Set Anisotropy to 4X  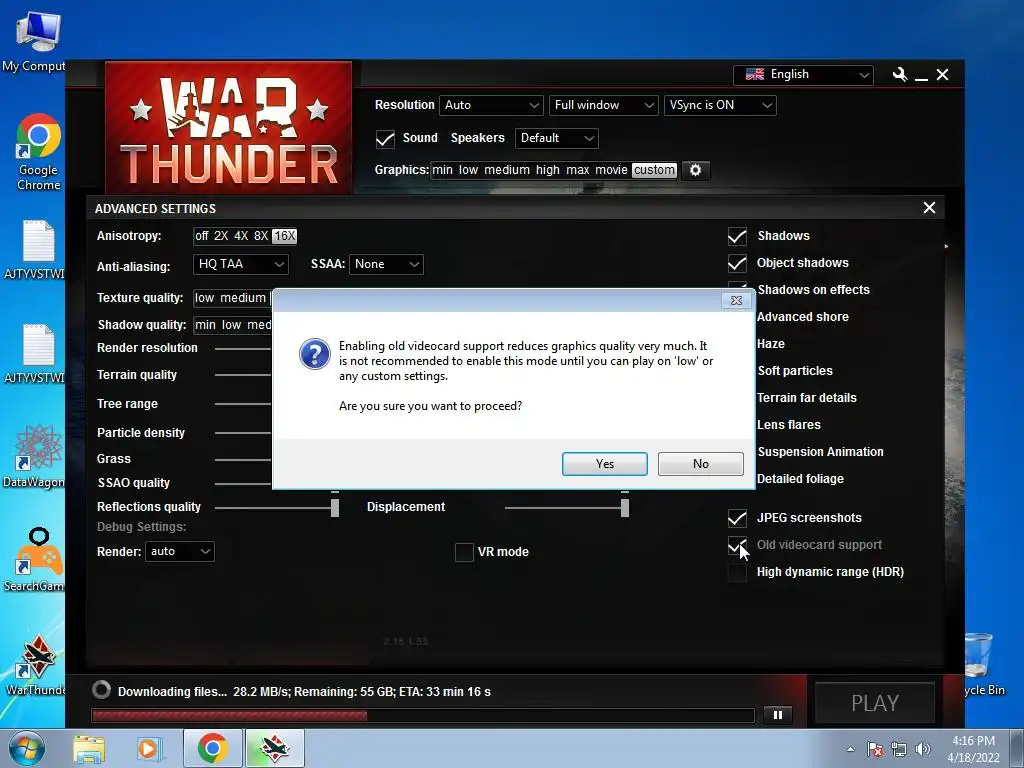click(x=241, y=236)
